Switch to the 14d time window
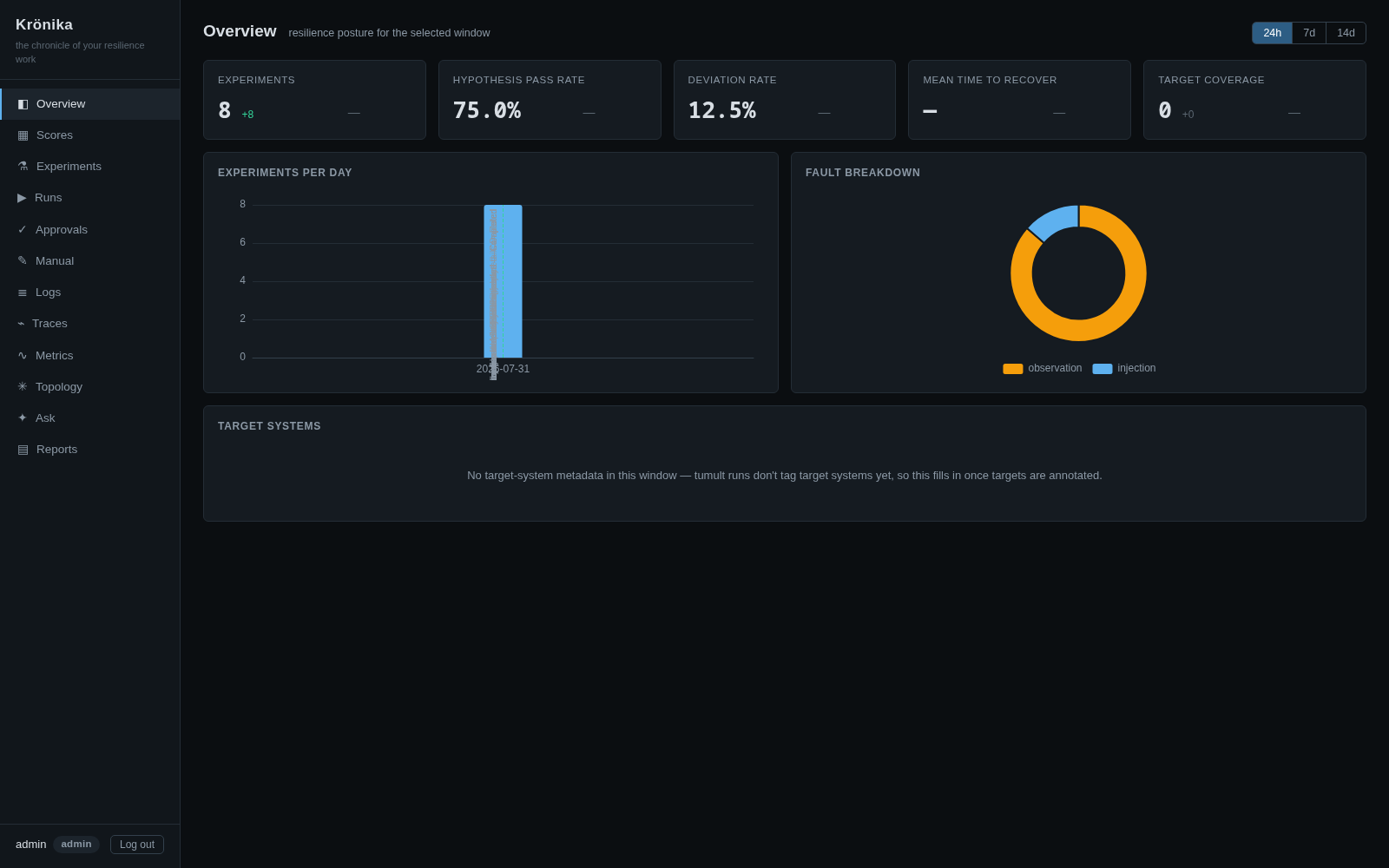The image size is (1389, 868). click(x=1346, y=33)
